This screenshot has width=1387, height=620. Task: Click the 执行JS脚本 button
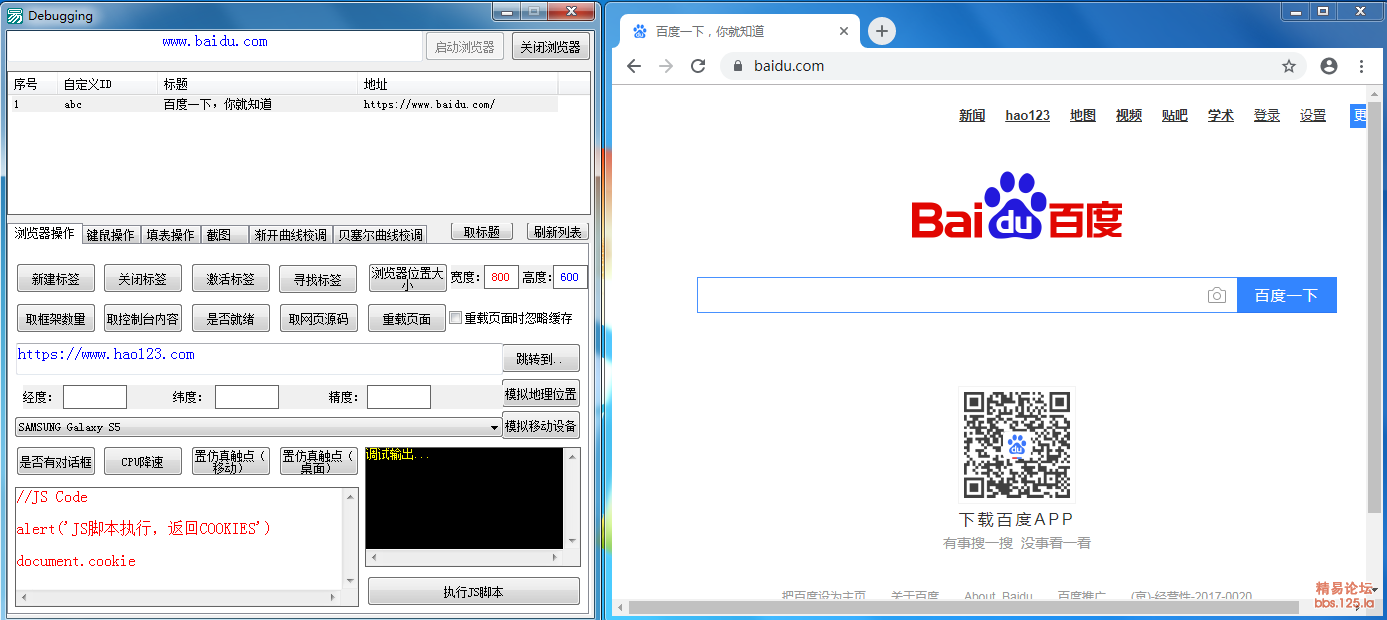(x=474, y=591)
